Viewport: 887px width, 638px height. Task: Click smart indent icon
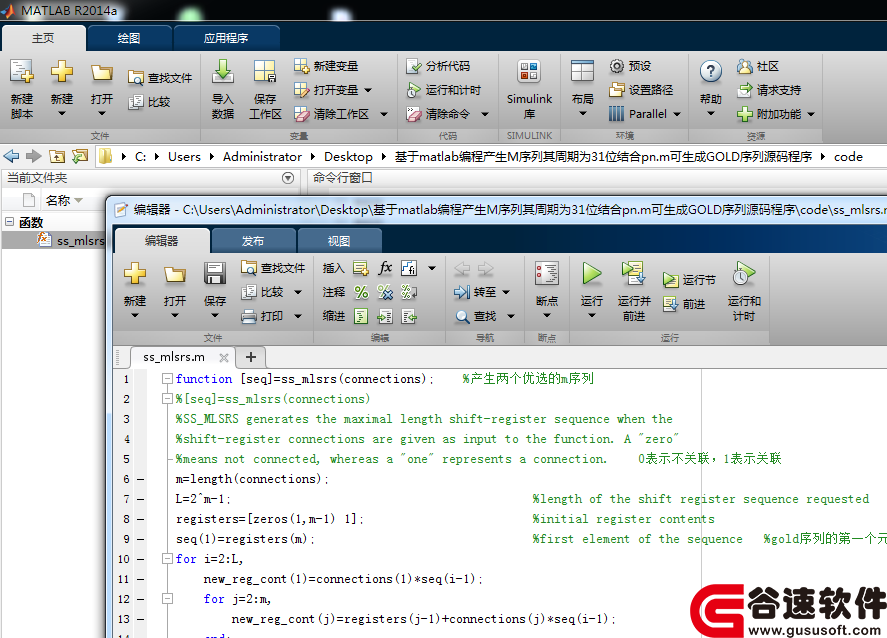point(361,316)
